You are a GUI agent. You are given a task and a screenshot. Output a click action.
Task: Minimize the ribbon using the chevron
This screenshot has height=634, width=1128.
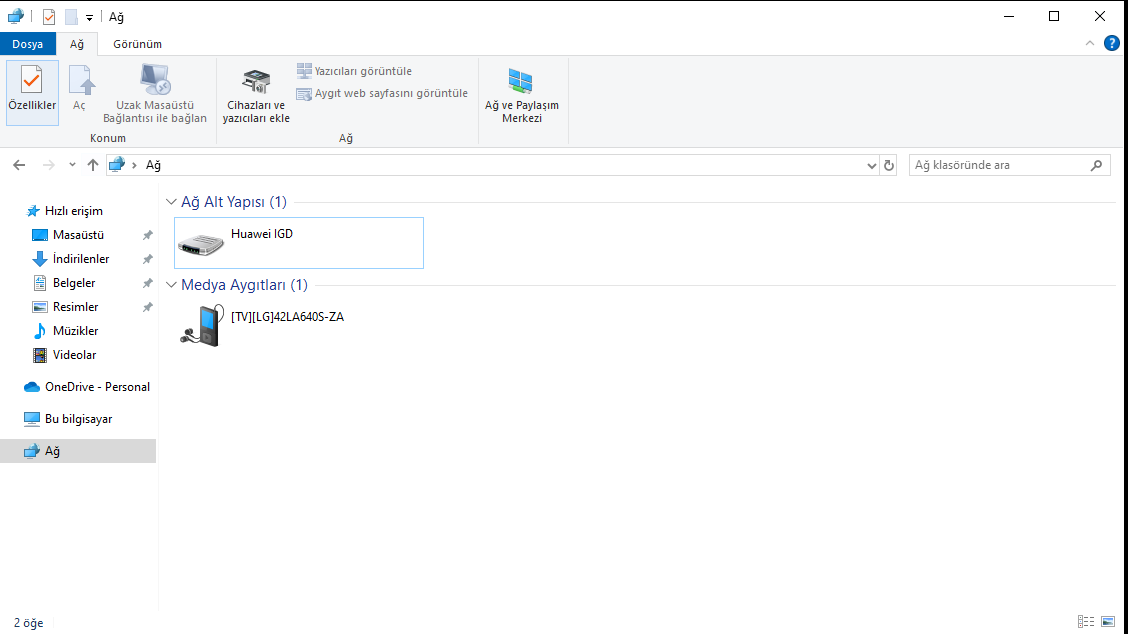tap(1090, 44)
